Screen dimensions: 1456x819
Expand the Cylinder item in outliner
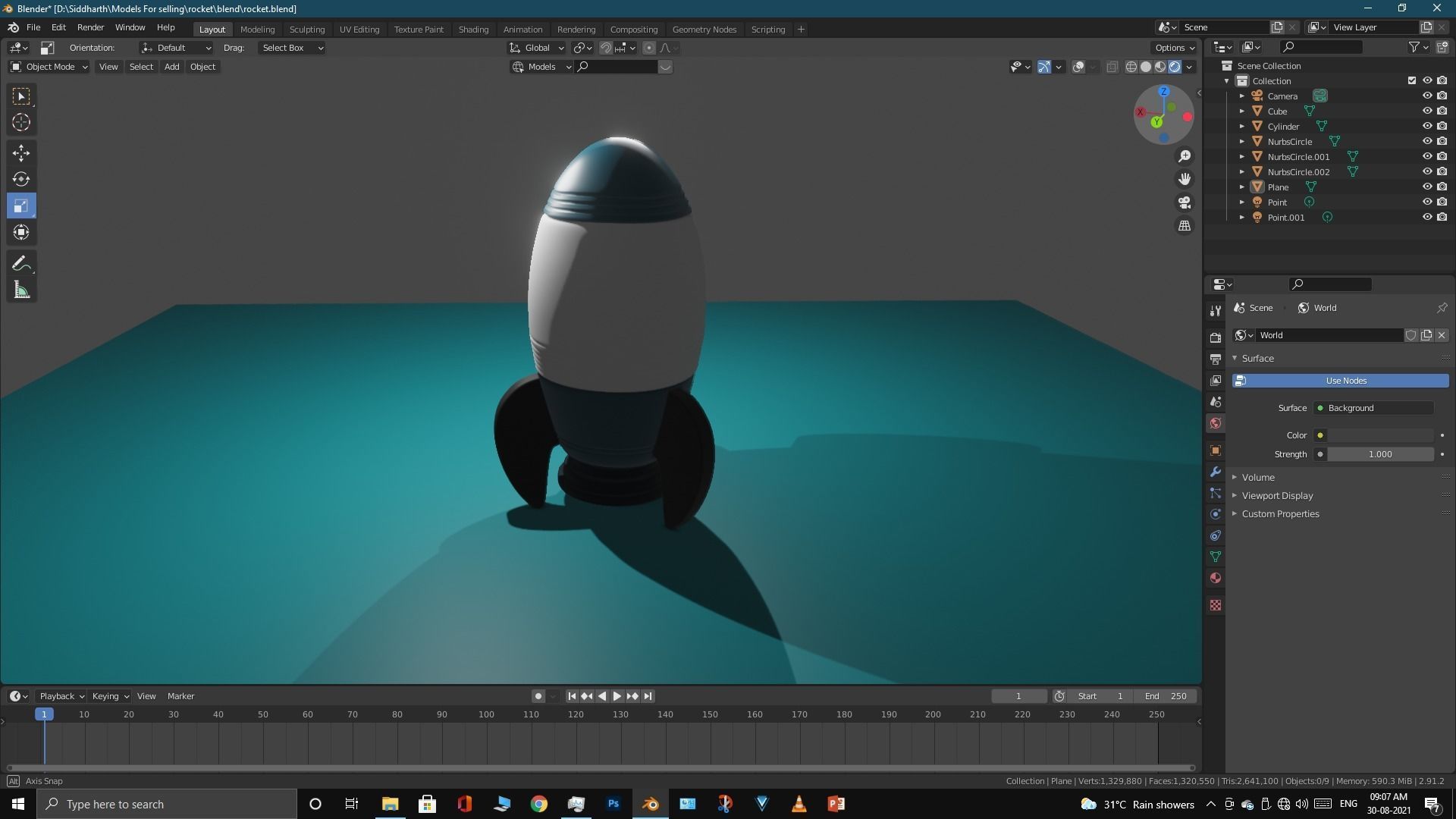click(1241, 126)
